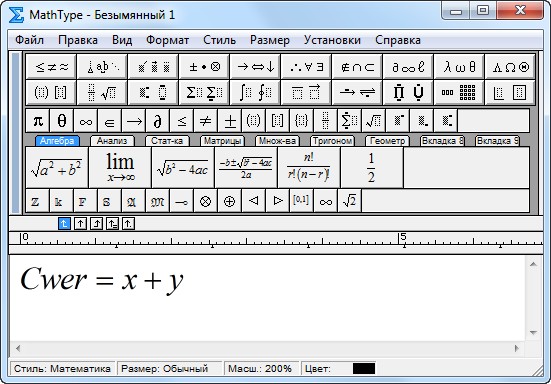The width and height of the screenshot is (551, 384).
Task: Click the Размер: Обычный status field
Action: 170,369
